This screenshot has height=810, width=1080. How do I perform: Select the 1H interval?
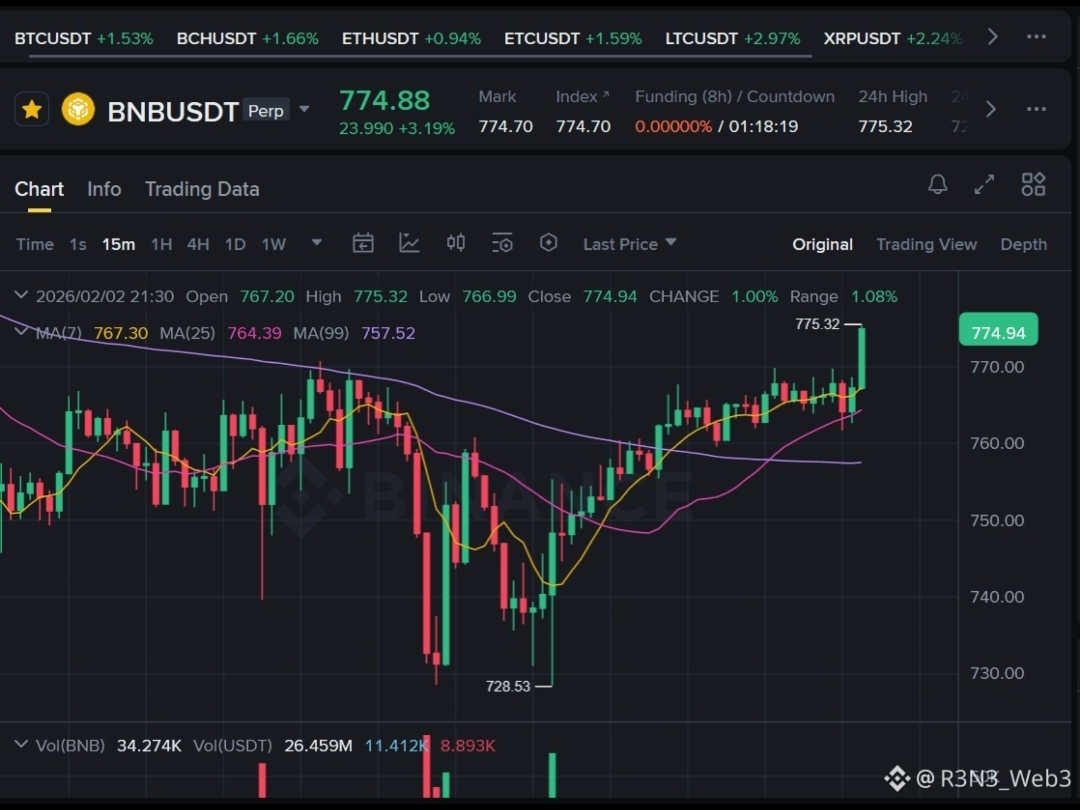(161, 245)
